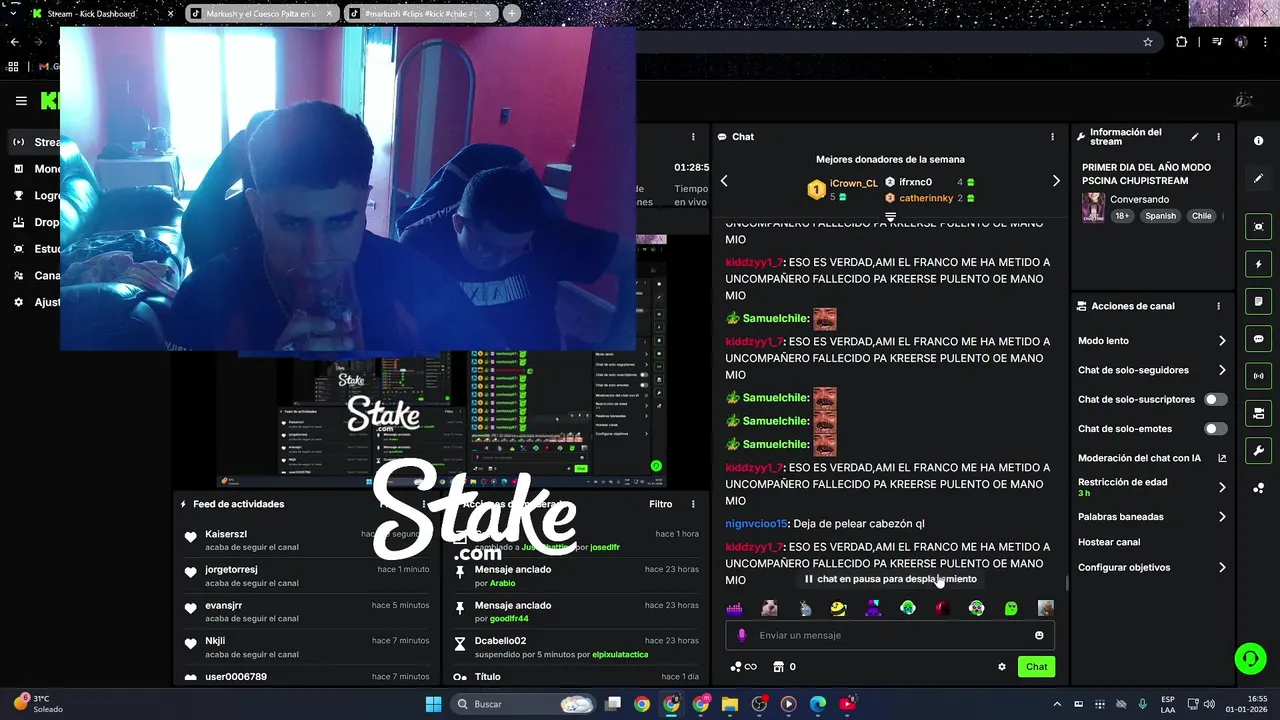Click the pencil icon in right toolbar
1280x720 pixels.
click(x=1258, y=178)
